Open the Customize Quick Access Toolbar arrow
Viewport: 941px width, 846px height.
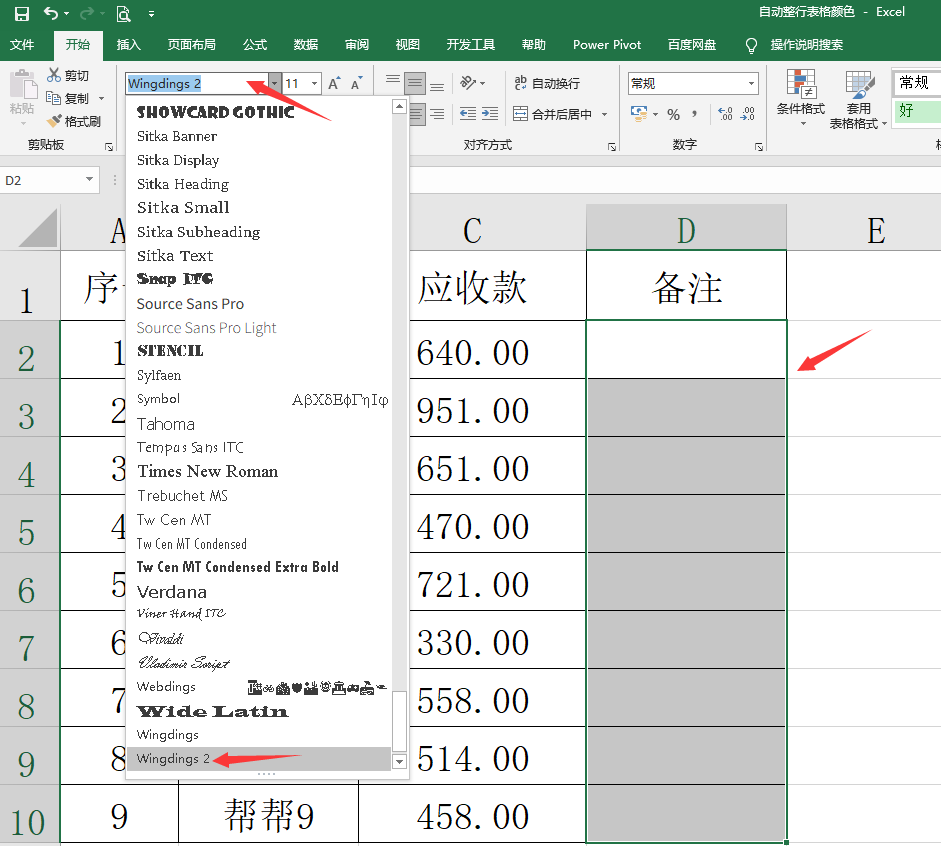point(151,14)
